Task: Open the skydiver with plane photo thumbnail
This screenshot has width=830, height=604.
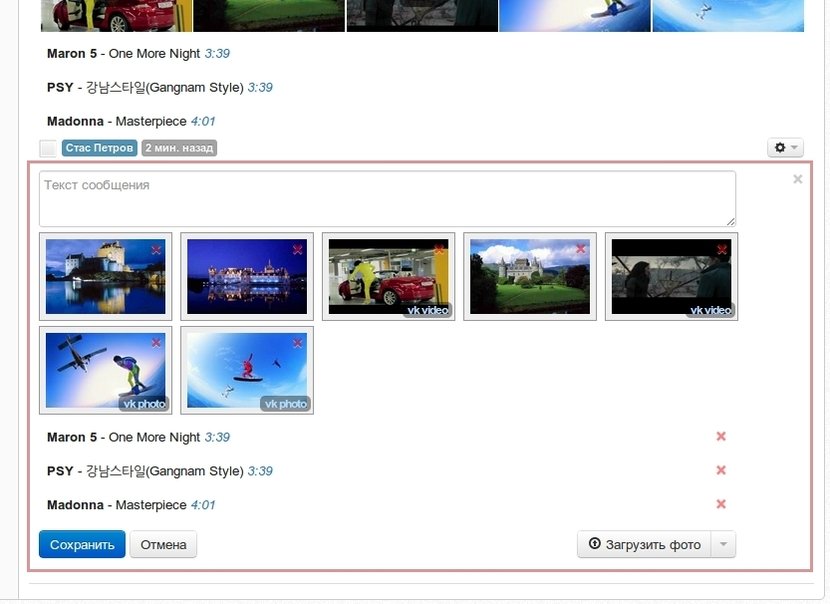Action: [x=105, y=369]
